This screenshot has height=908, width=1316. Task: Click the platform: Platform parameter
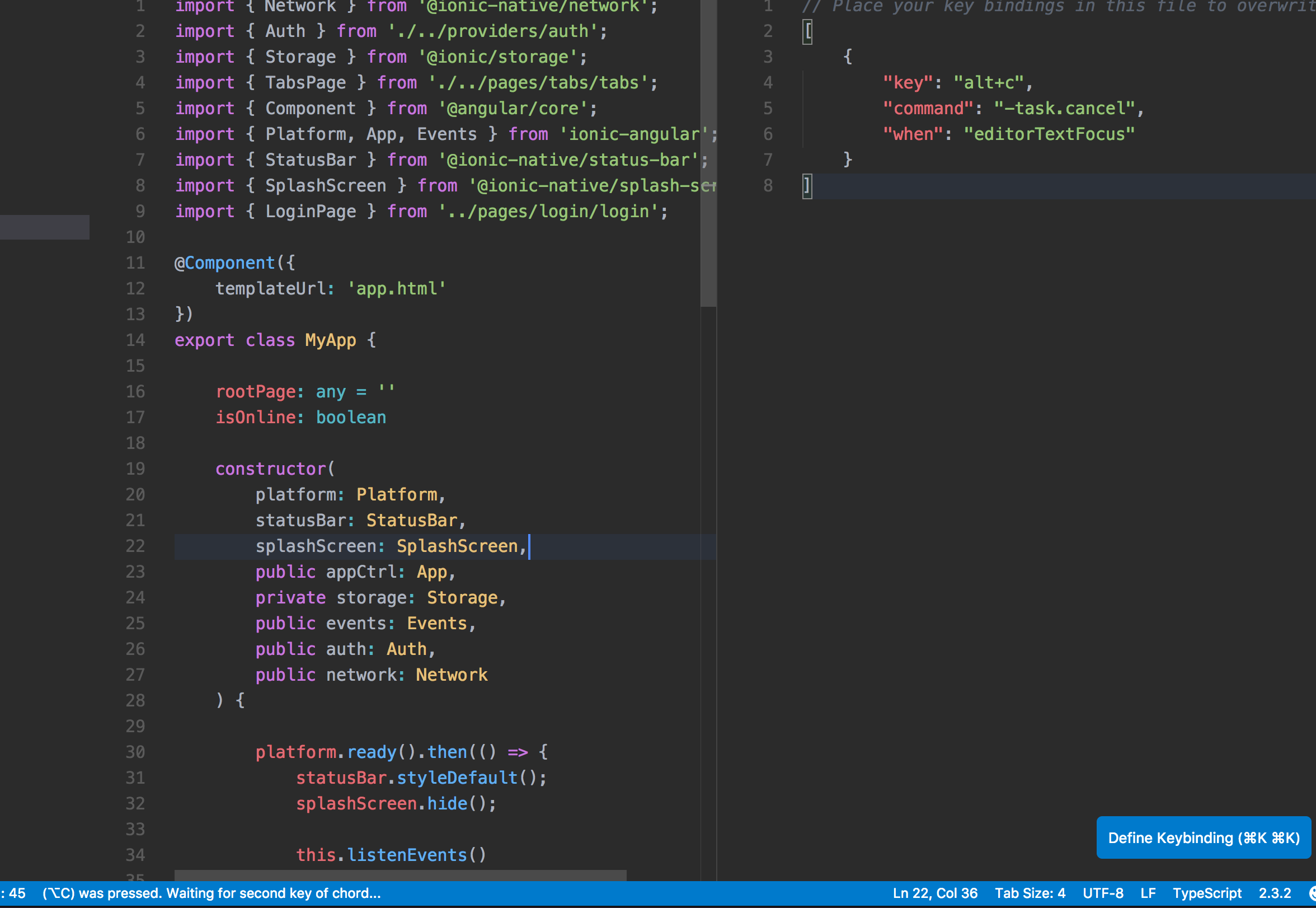click(350, 494)
